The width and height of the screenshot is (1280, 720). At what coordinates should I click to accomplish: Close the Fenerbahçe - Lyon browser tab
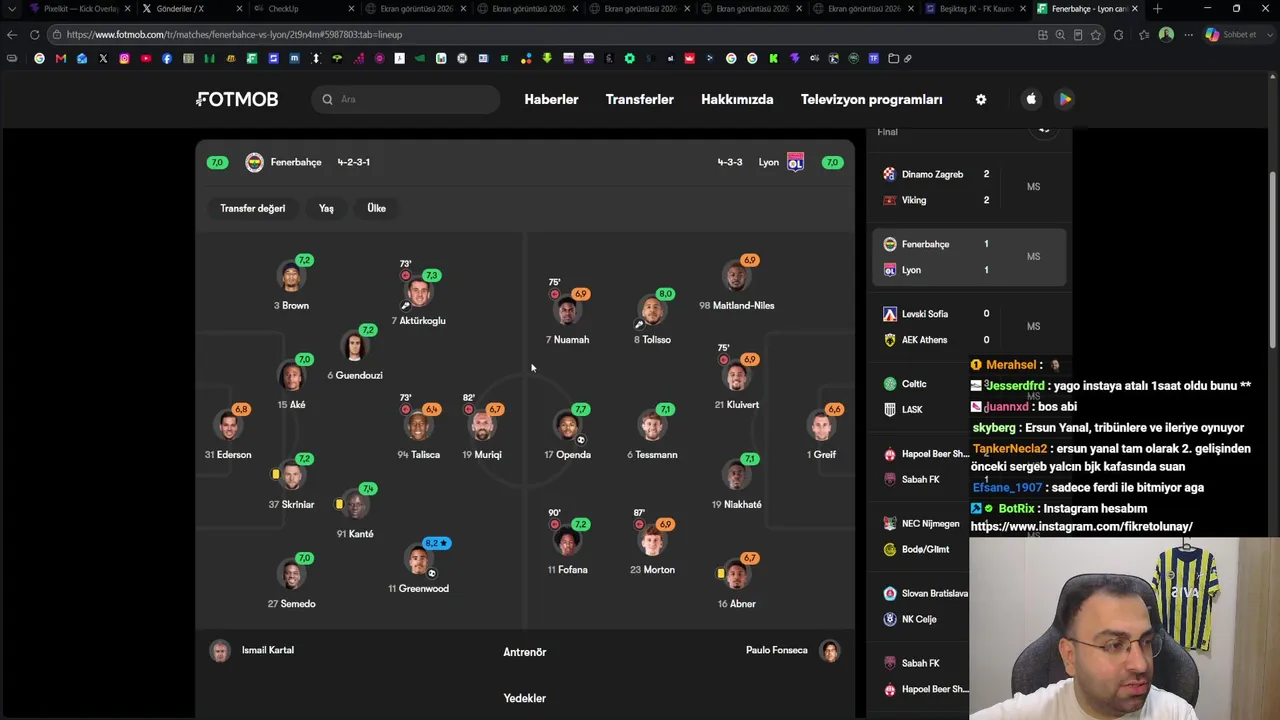[1135, 9]
